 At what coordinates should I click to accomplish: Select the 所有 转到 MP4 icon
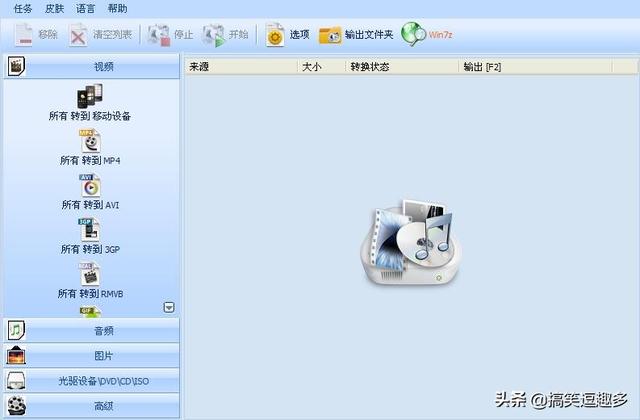coord(90,141)
